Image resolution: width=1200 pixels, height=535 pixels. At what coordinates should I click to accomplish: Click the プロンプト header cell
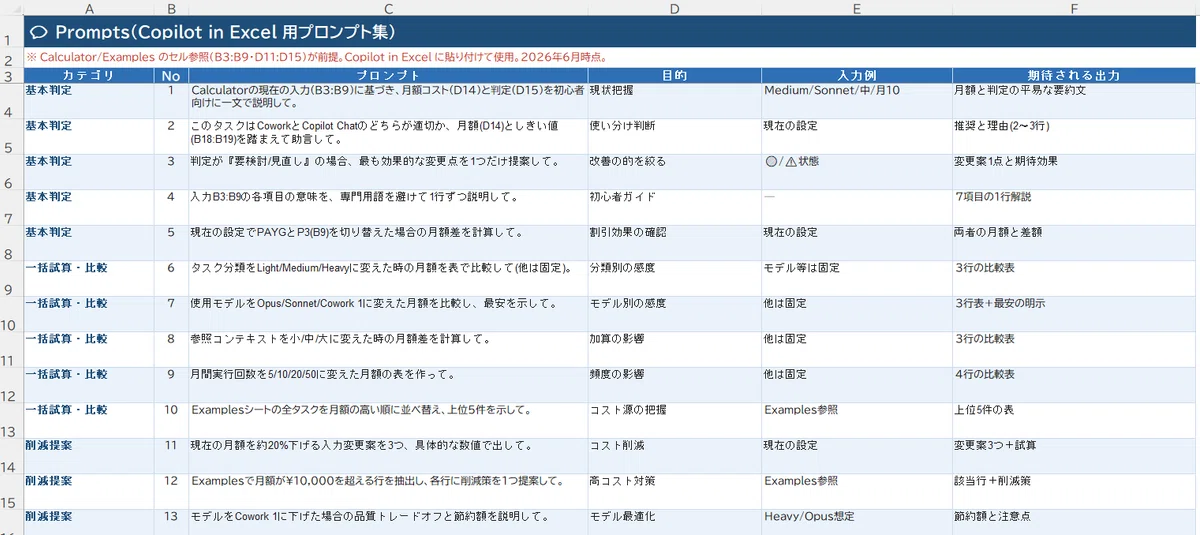tap(388, 75)
